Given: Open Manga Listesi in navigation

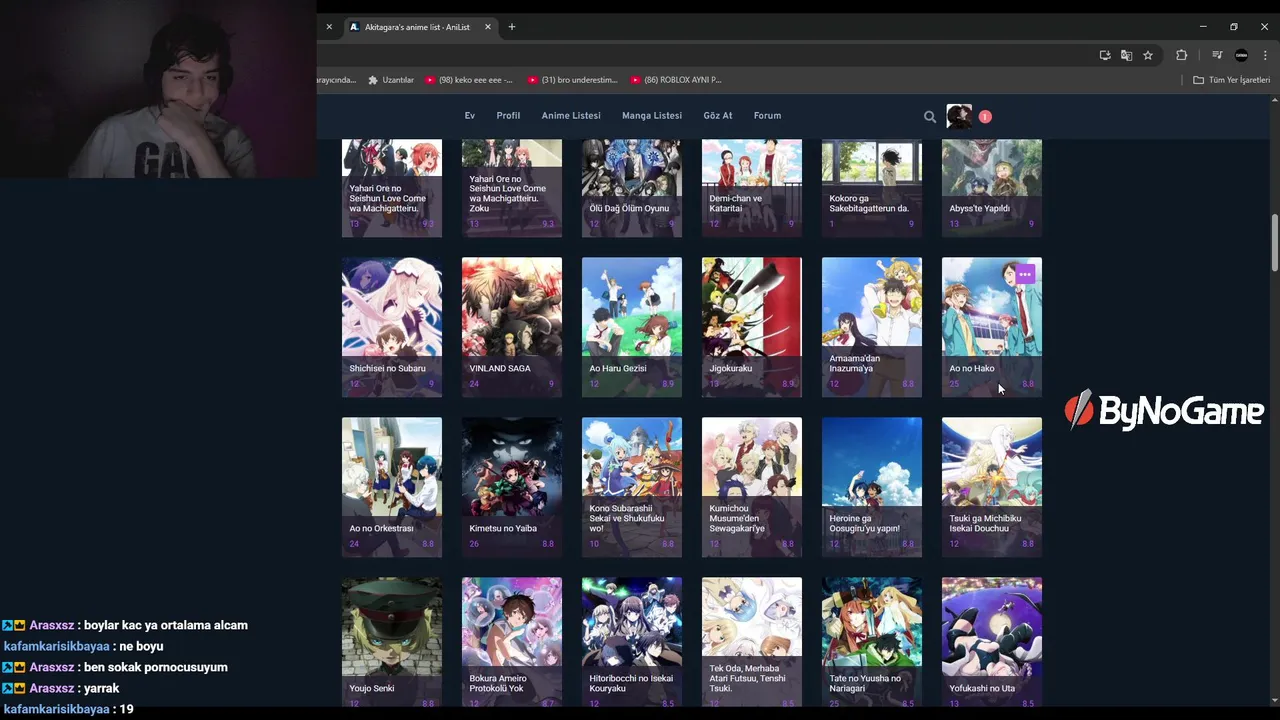Looking at the screenshot, I should tap(652, 116).
